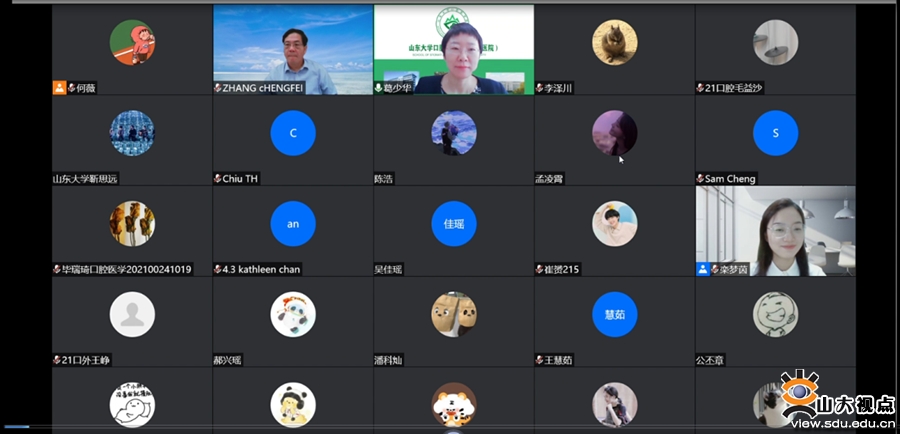
Task: Click the muted microphone icon next to 何薇
Action: click(x=72, y=88)
